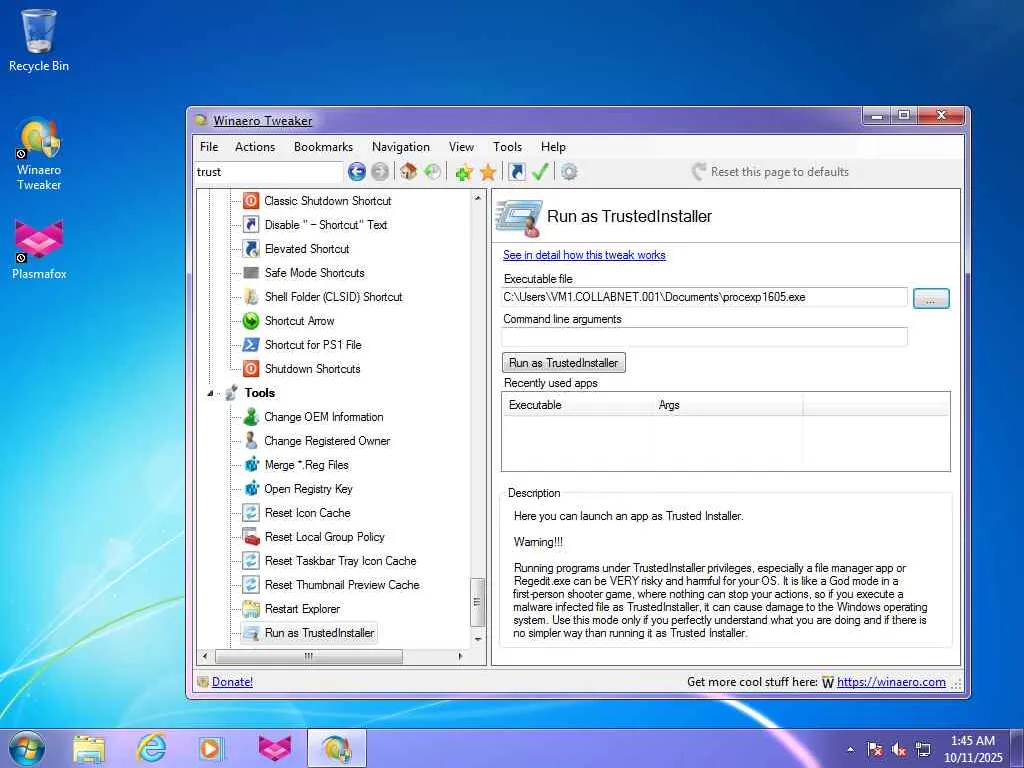The height and width of the screenshot is (768, 1024).
Task: Select Classic Shutdown Shortcut icon in tree
Action: point(251,200)
